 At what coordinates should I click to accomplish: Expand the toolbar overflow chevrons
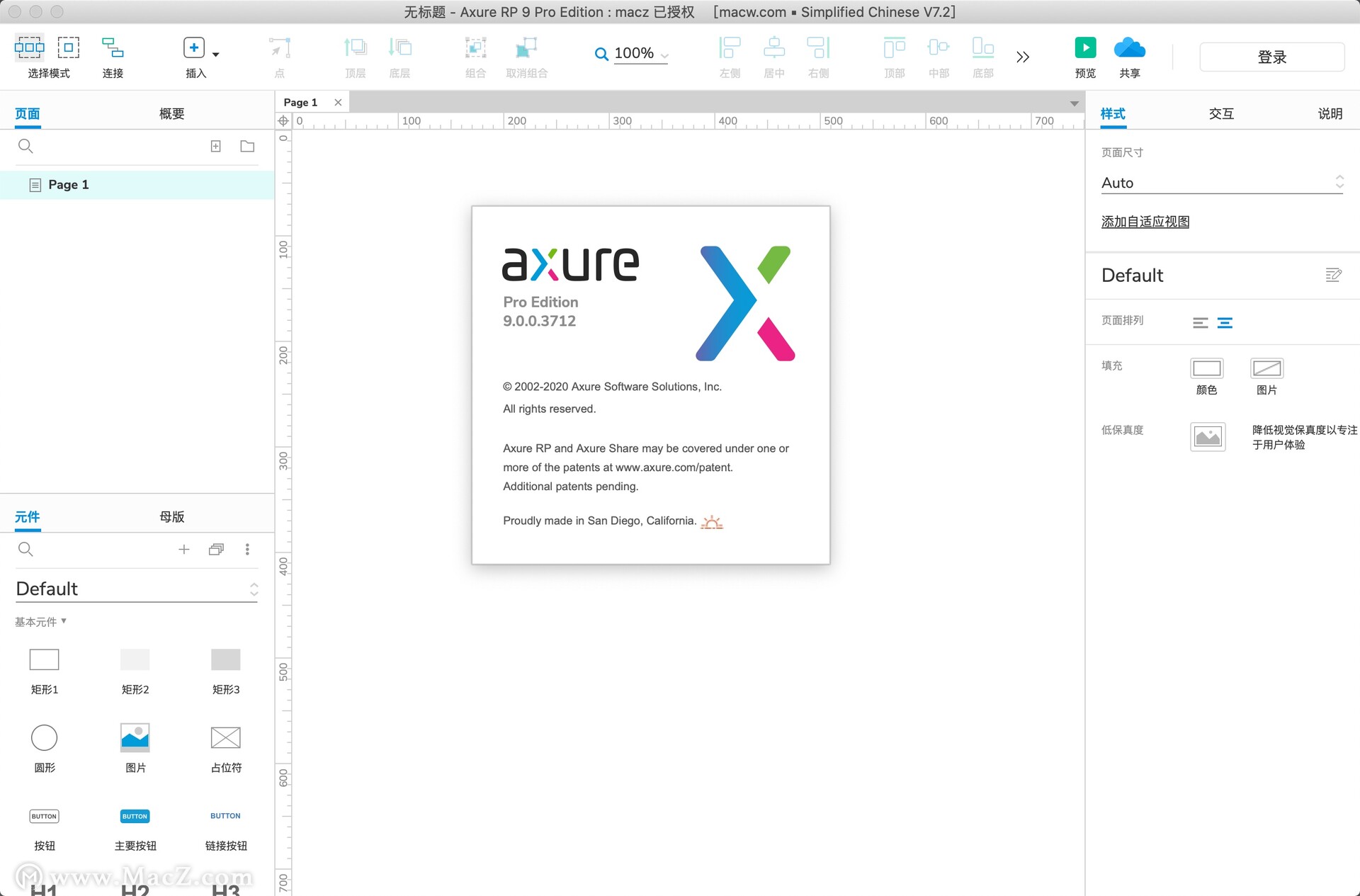pyautogui.click(x=1022, y=57)
